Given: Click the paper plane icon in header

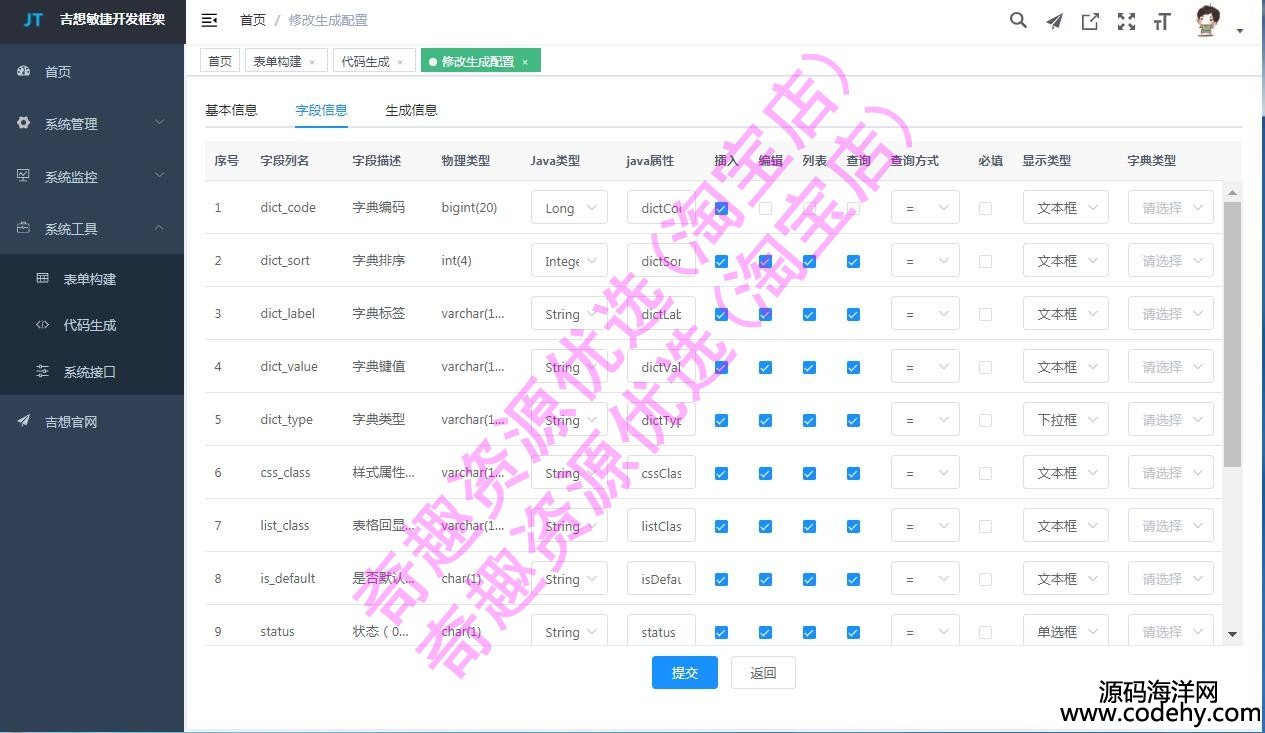Looking at the screenshot, I should pyautogui.click(x=1054, y=21).
